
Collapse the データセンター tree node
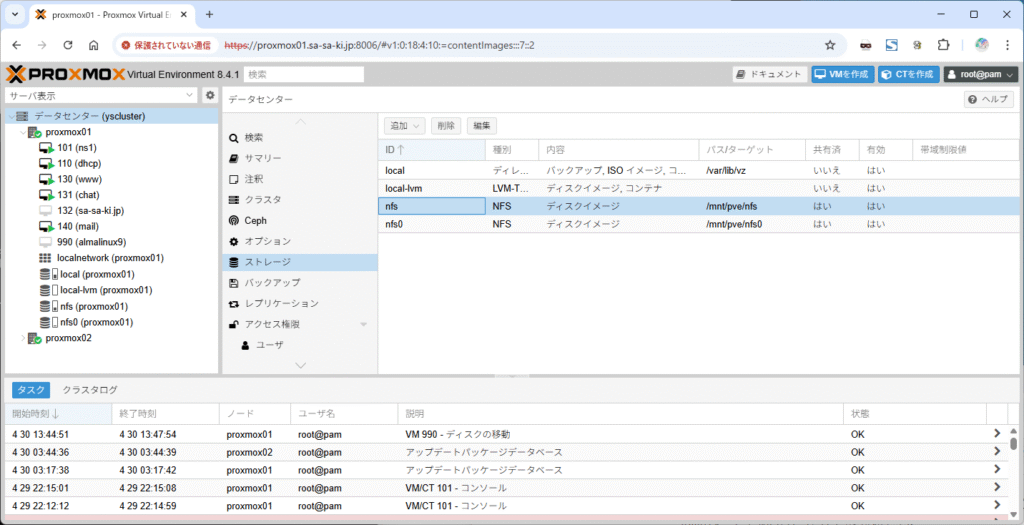[11, 116]
